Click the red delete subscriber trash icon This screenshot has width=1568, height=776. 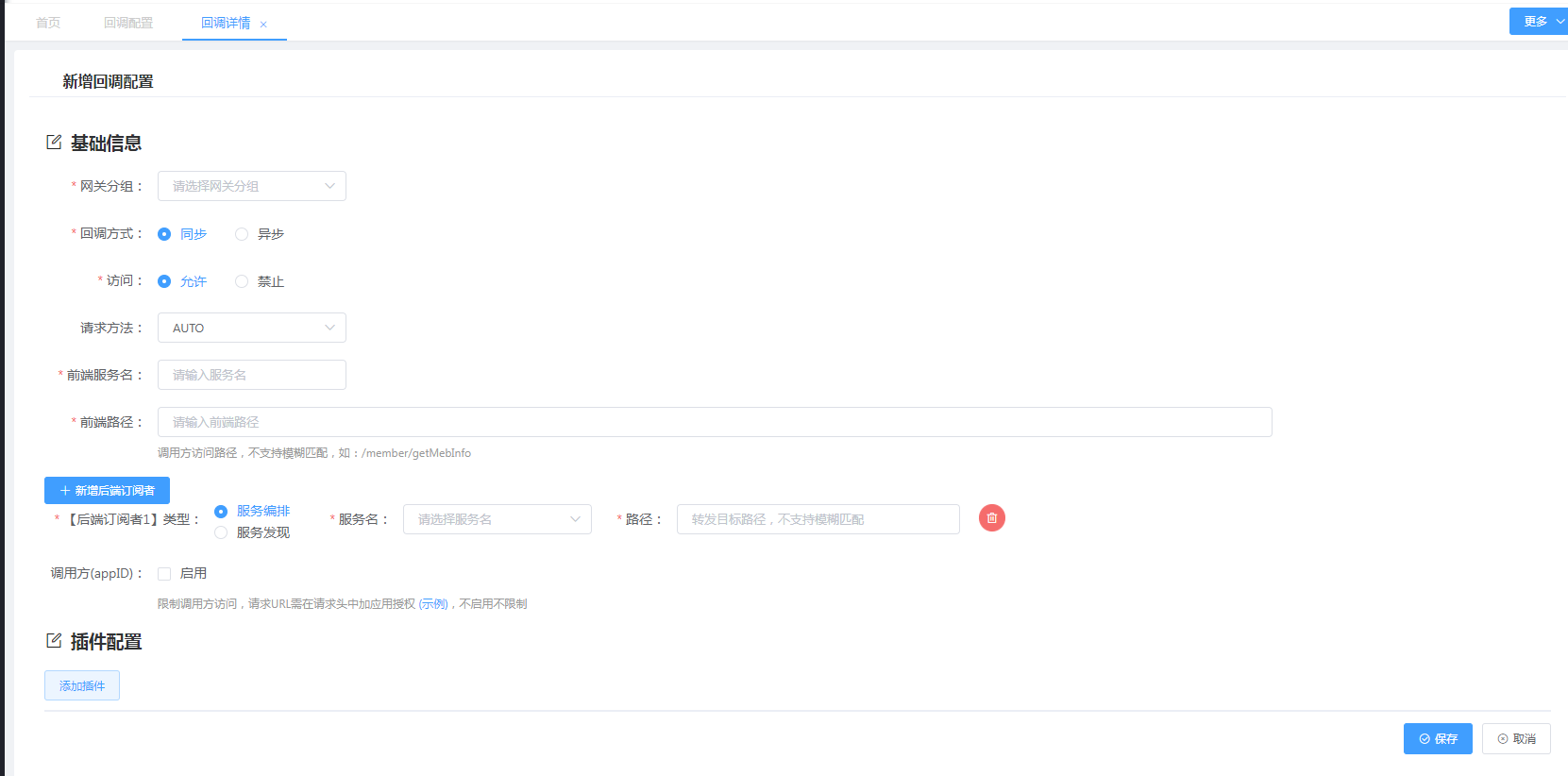pyautogui.click(x=991, y=518)
